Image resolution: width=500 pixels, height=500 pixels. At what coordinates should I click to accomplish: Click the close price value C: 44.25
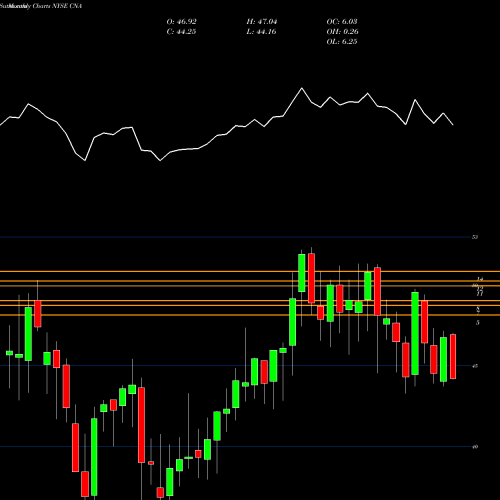[x=181, y=32]
